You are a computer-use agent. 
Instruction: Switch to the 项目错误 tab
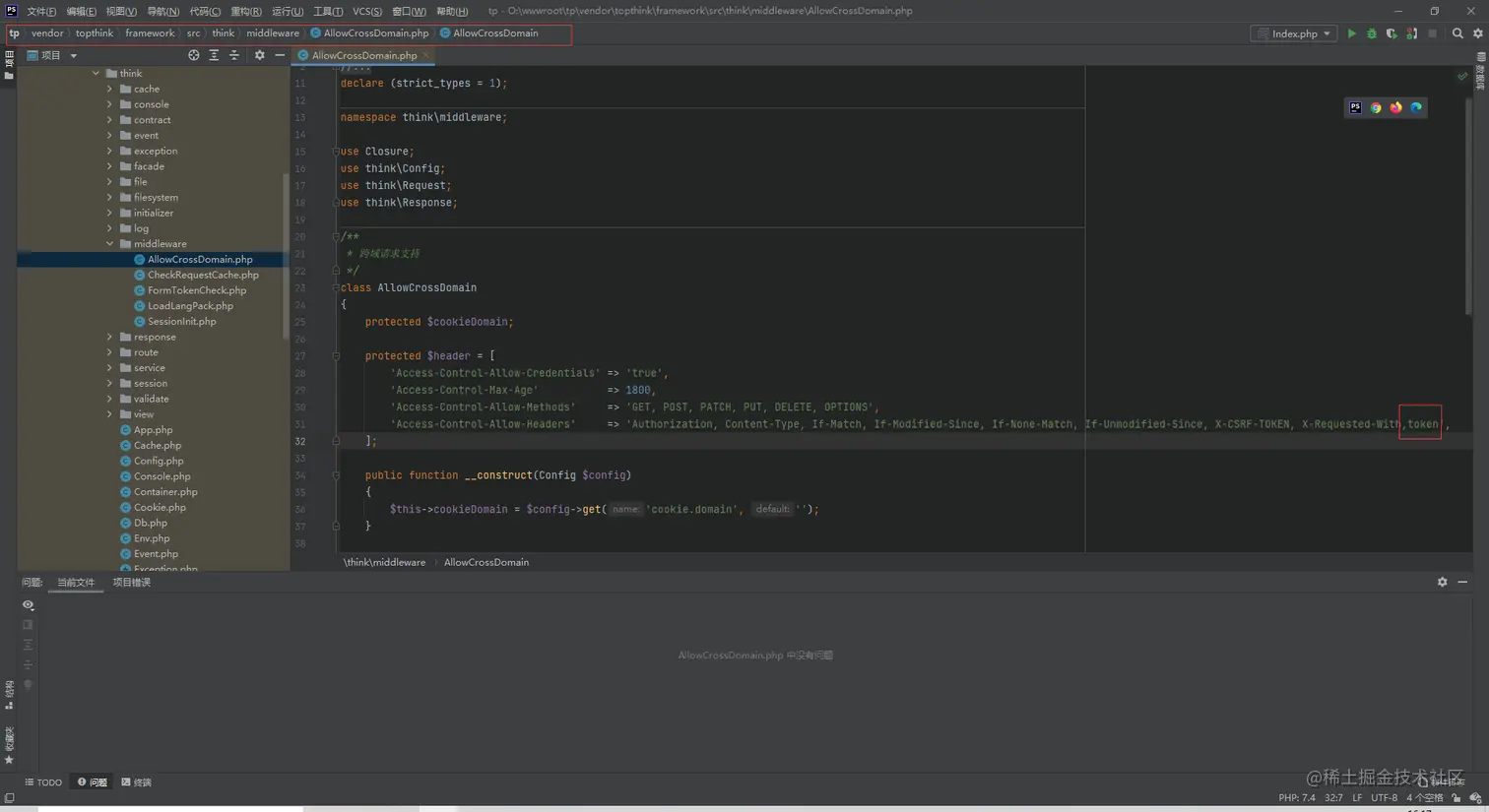pyautogui.click(x=131, y=583)
